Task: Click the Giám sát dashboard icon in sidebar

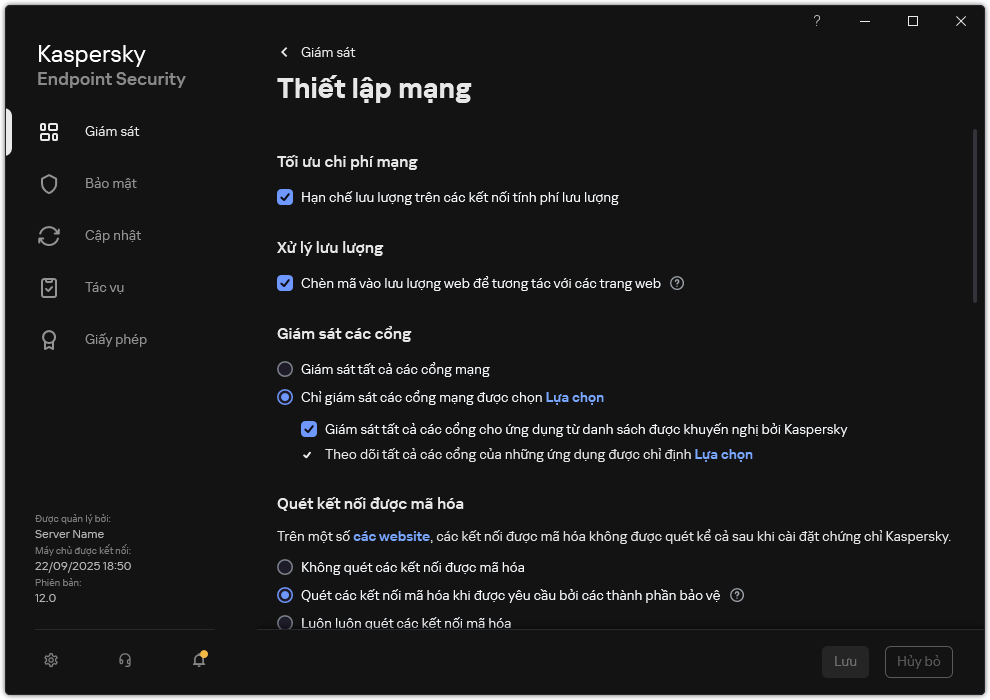Action: 49,132
